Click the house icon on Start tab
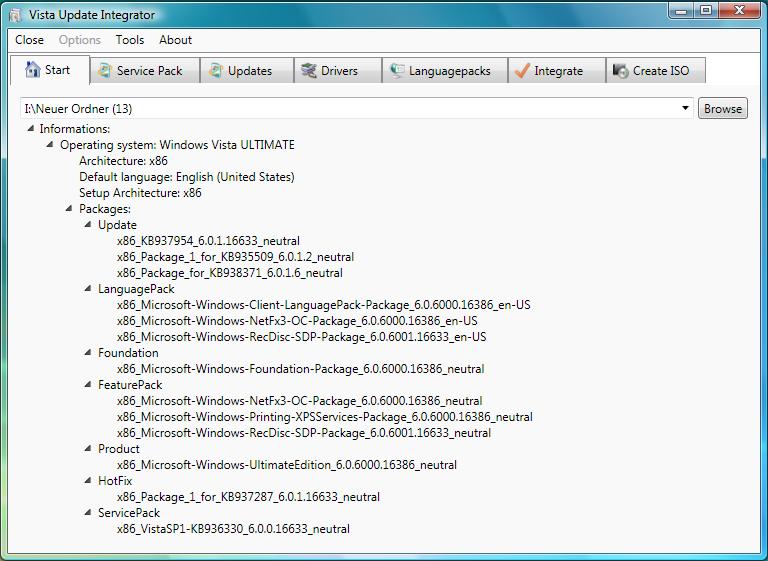The width and height of the screenshot is (768, 561). point(32,70)
